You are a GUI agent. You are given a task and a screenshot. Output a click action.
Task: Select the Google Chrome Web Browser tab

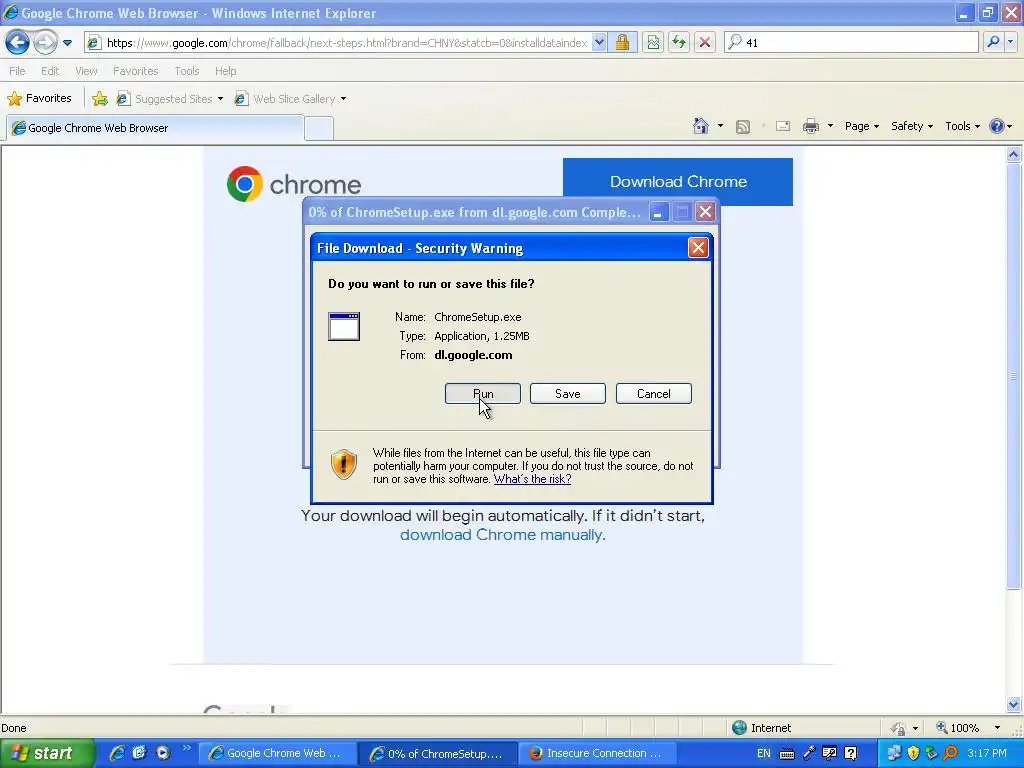pos(155,128)
